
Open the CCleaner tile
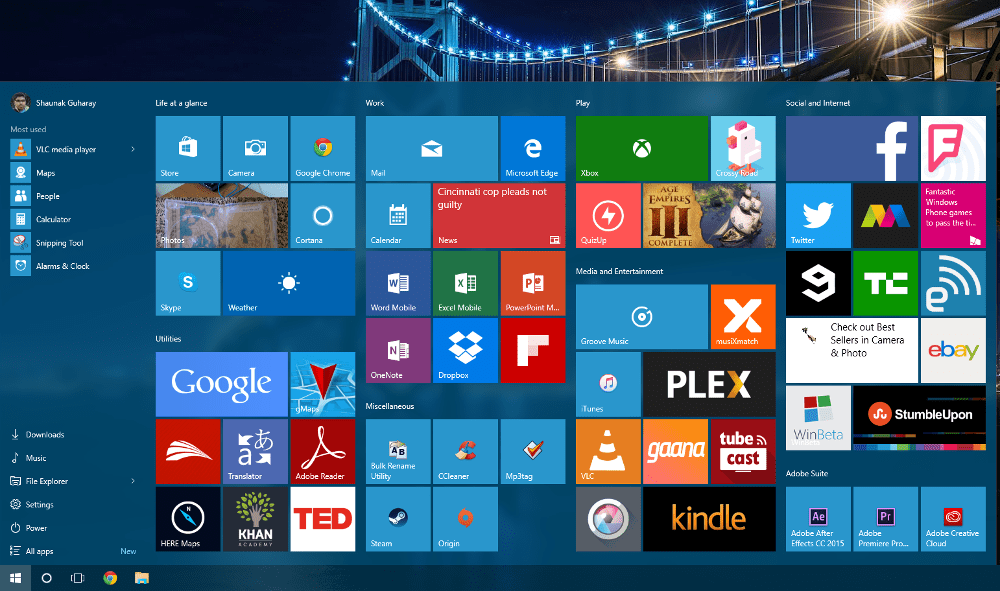point(465,451)
